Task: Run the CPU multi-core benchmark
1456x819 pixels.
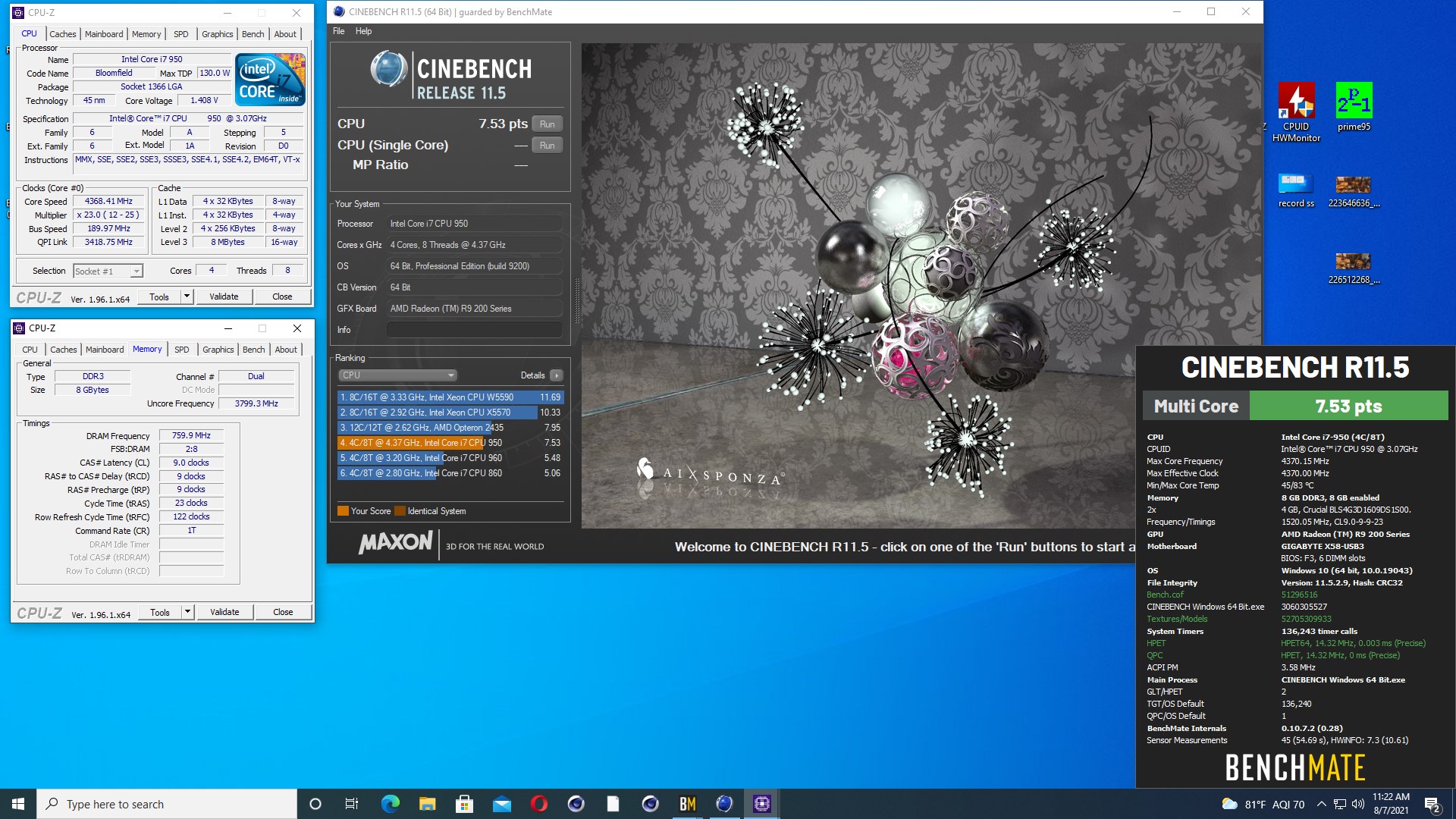Action: 548,124
